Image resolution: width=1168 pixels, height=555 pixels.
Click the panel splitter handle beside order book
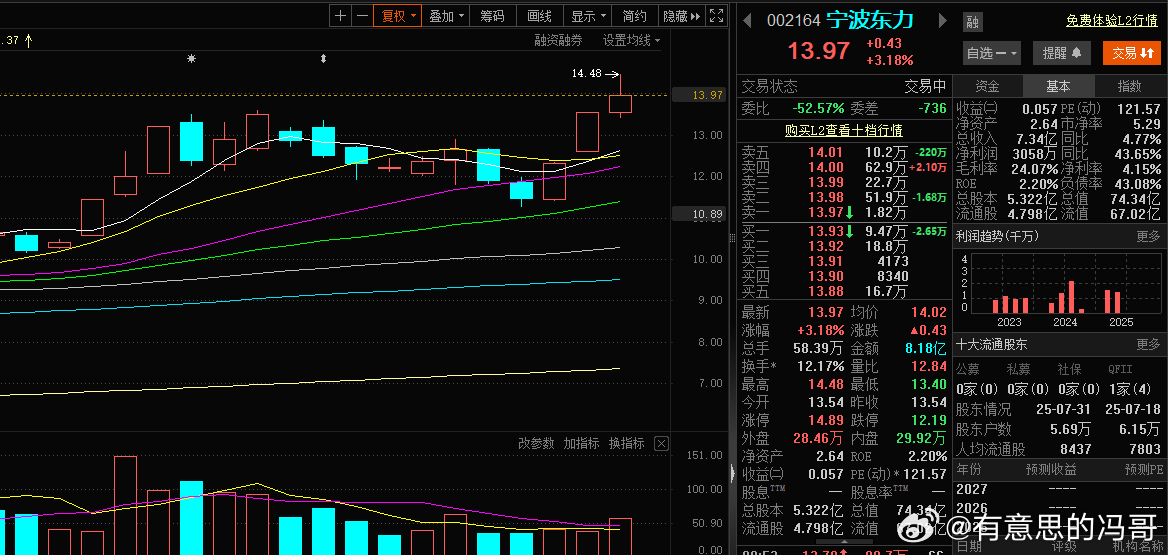[x=733, y=238]
